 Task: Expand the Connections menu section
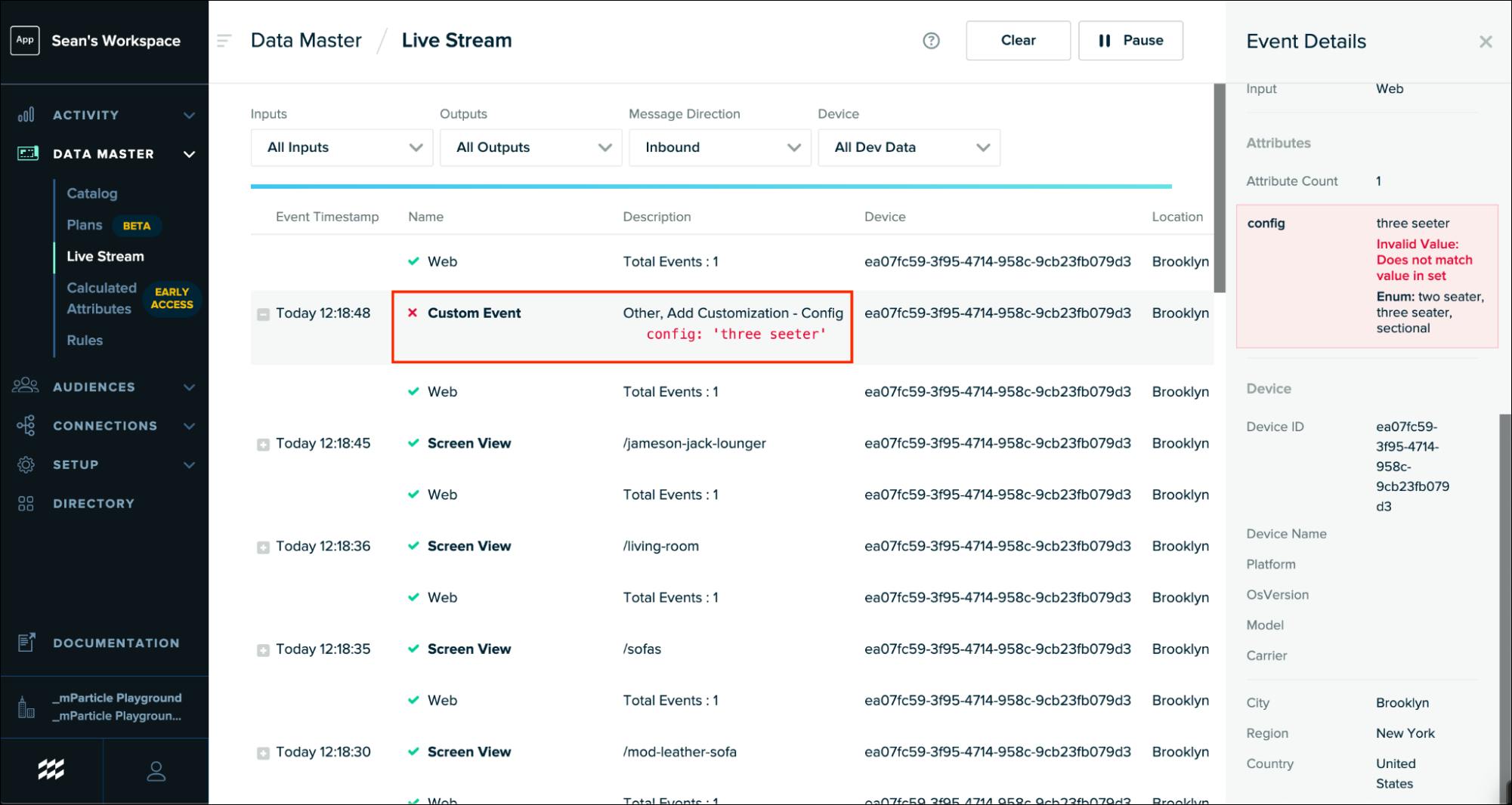(189, 426)
